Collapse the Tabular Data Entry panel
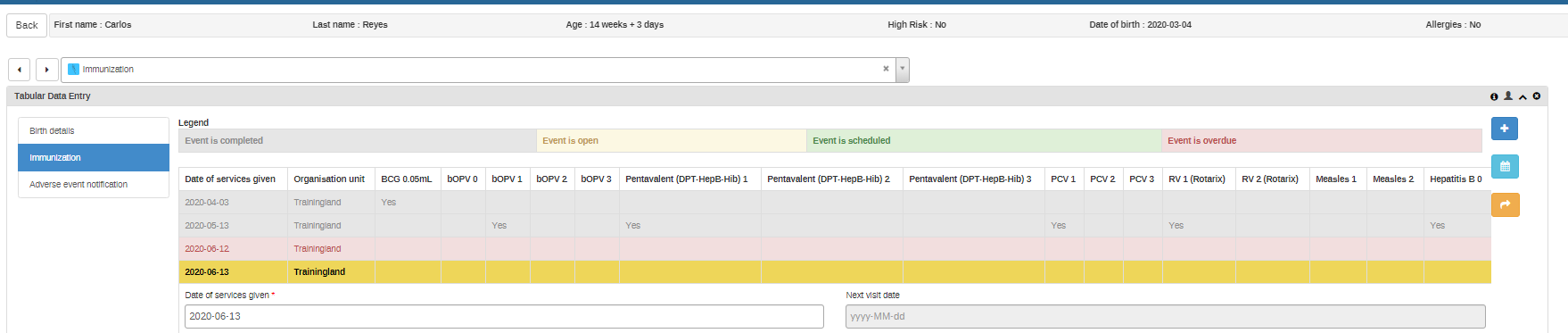This screenshot has width=1568, height=333. pyautogui.click(x=1523, y=96)
